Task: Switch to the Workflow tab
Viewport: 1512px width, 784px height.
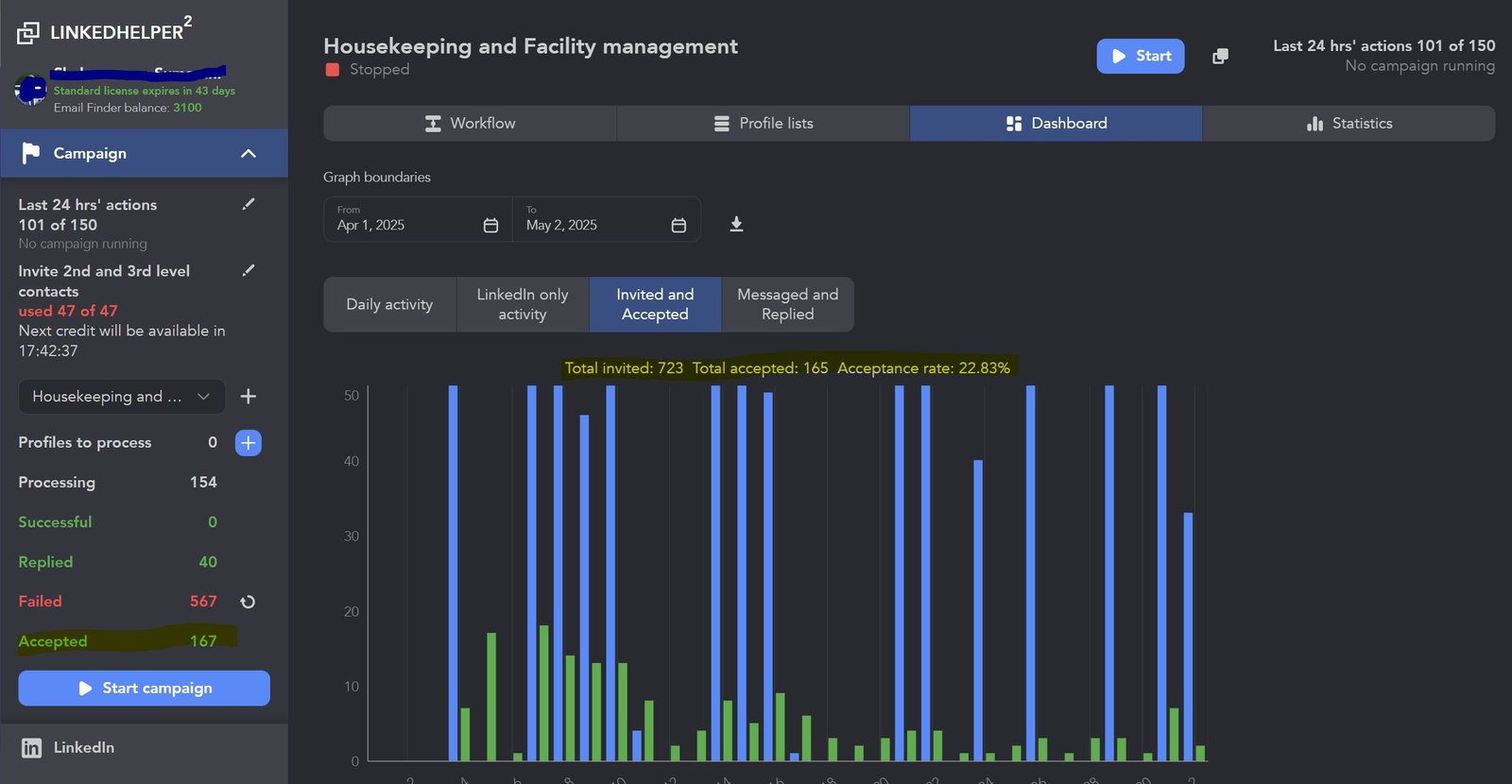Action: [470, 124]
